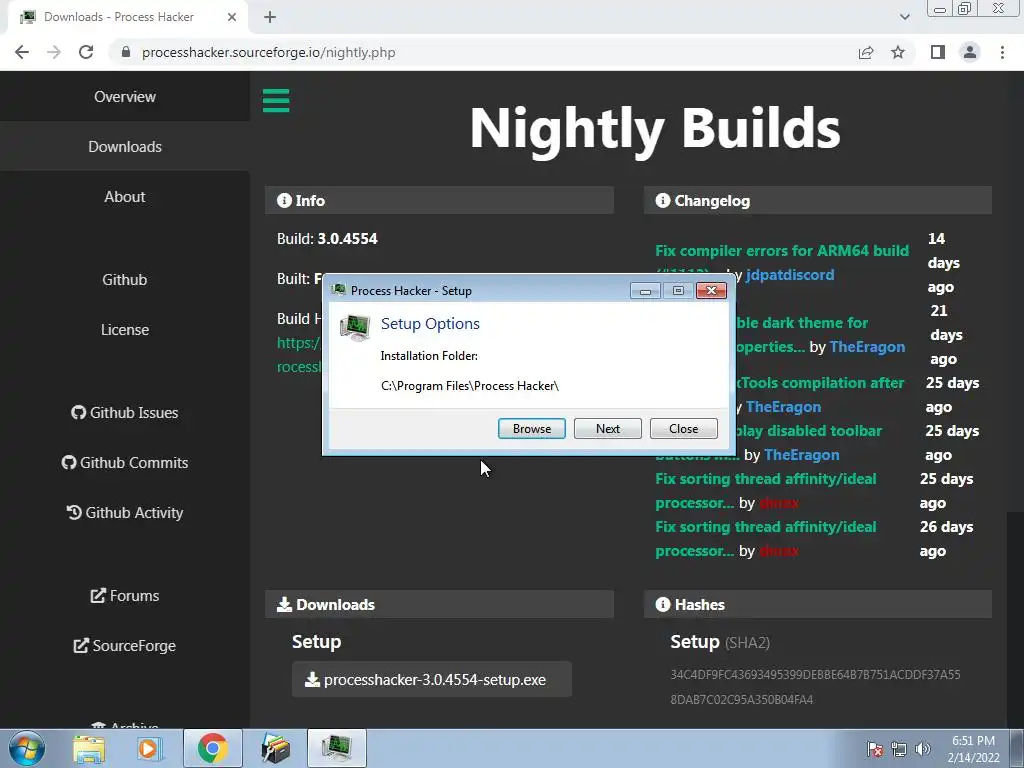Click the Process Hacker icon beside Setup Options
Screen dimensions: 1024x768
click(355, 328)
